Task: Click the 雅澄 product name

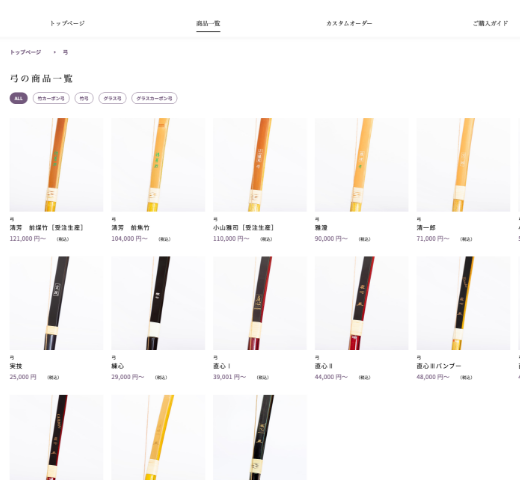Action: 321,228
